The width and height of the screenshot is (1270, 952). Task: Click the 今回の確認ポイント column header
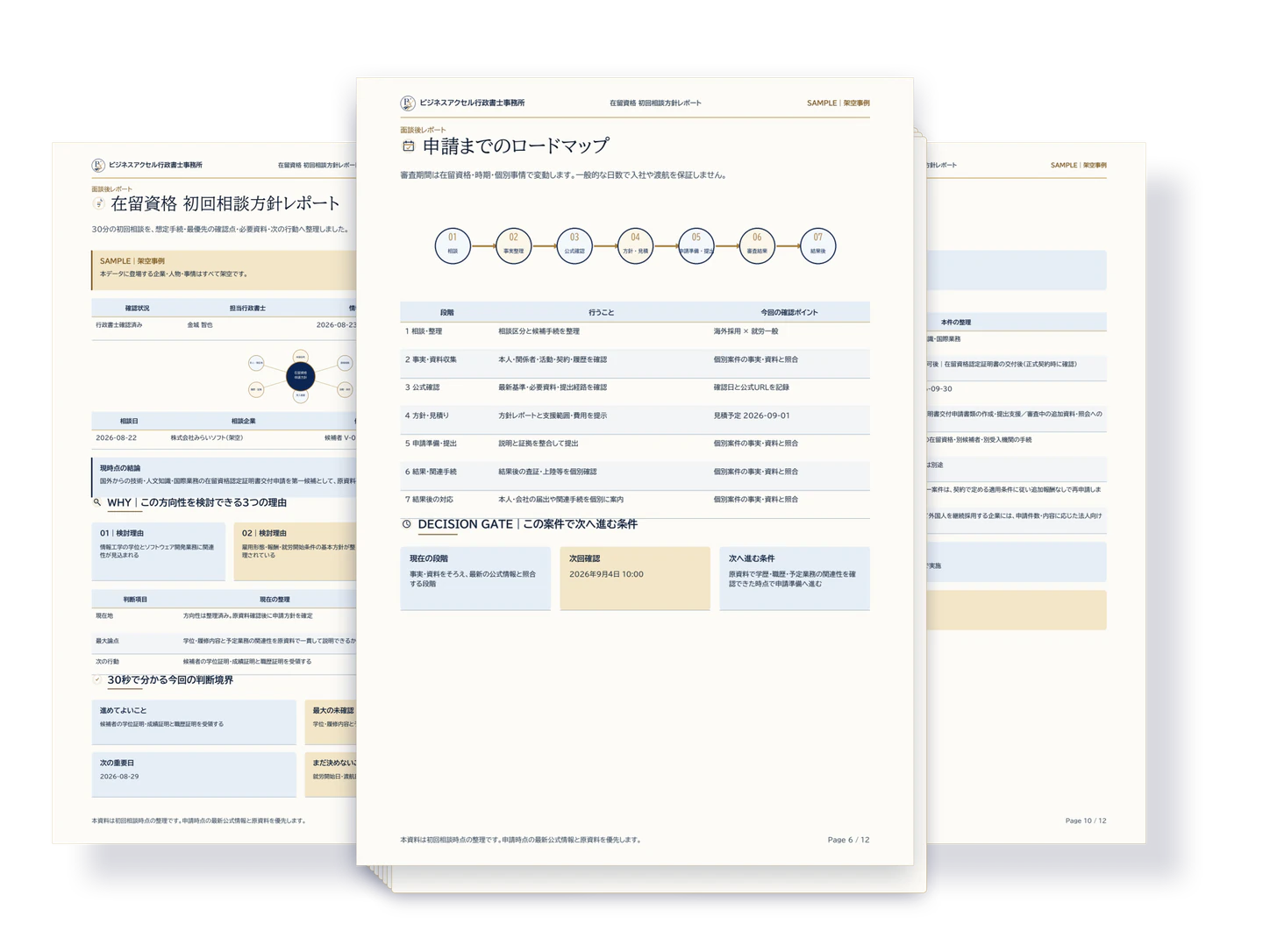pos(789,312)
